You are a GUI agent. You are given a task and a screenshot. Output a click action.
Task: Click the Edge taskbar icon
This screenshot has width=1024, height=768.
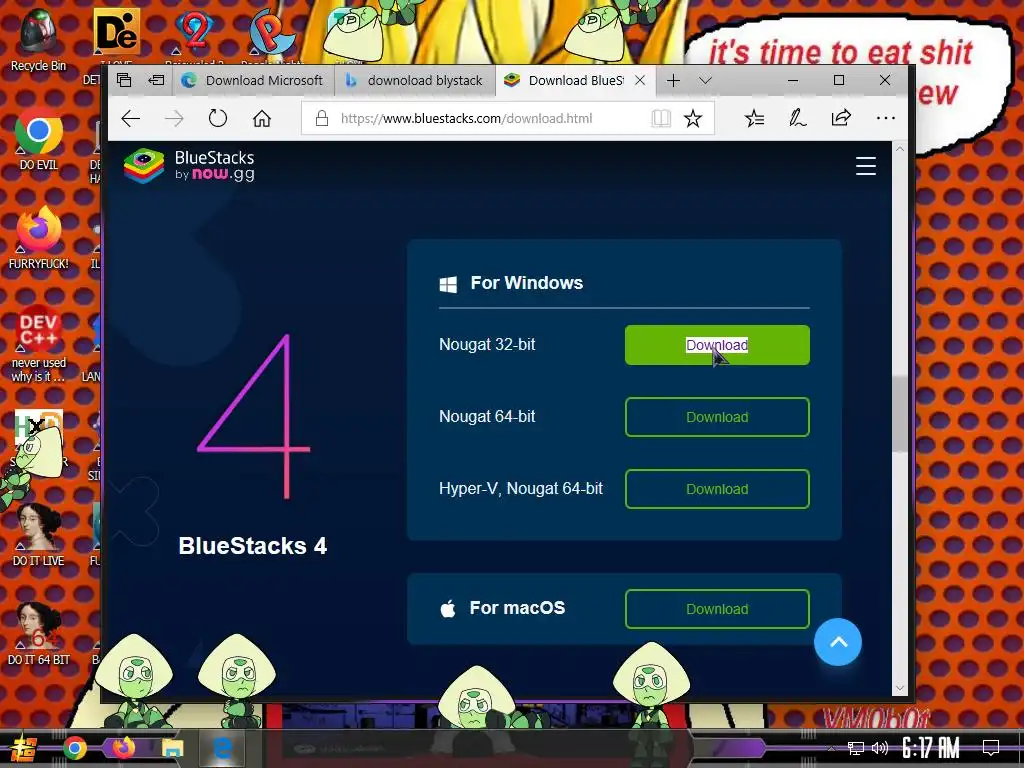pyautogui.click(x=222, y=748)
